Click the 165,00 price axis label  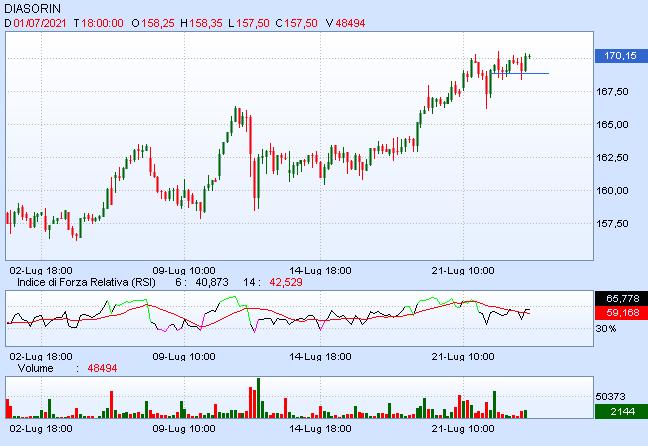(612, 124)
